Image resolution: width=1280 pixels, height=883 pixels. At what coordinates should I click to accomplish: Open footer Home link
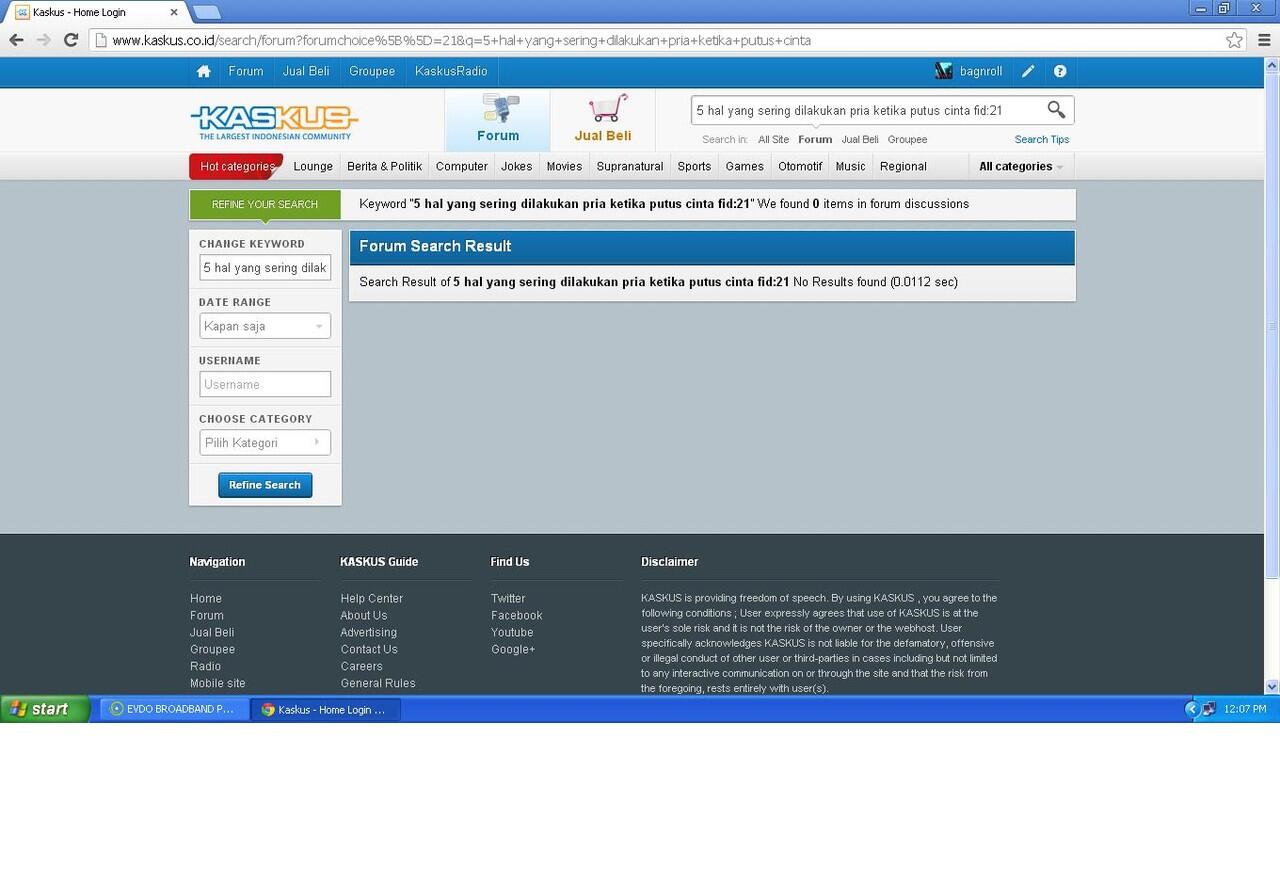pos(206,598)
